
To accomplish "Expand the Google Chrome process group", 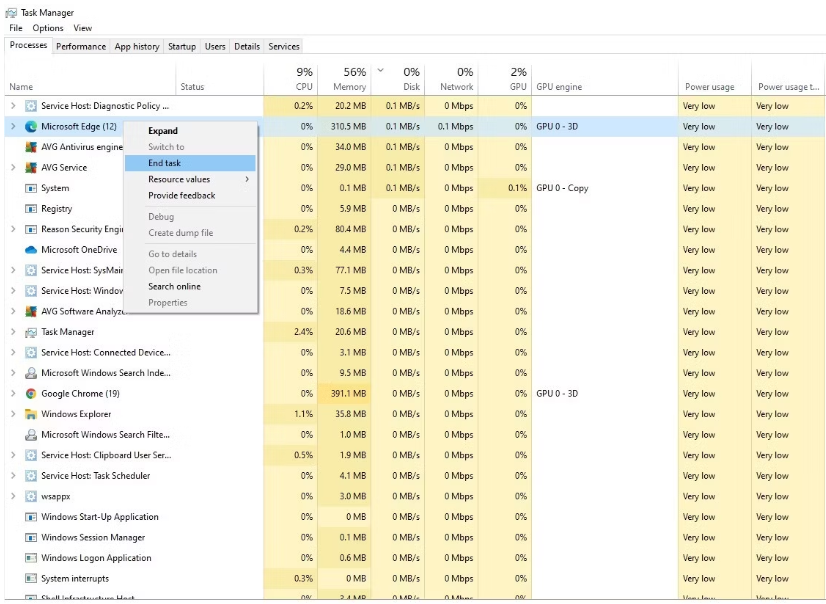I will (13, 394).
